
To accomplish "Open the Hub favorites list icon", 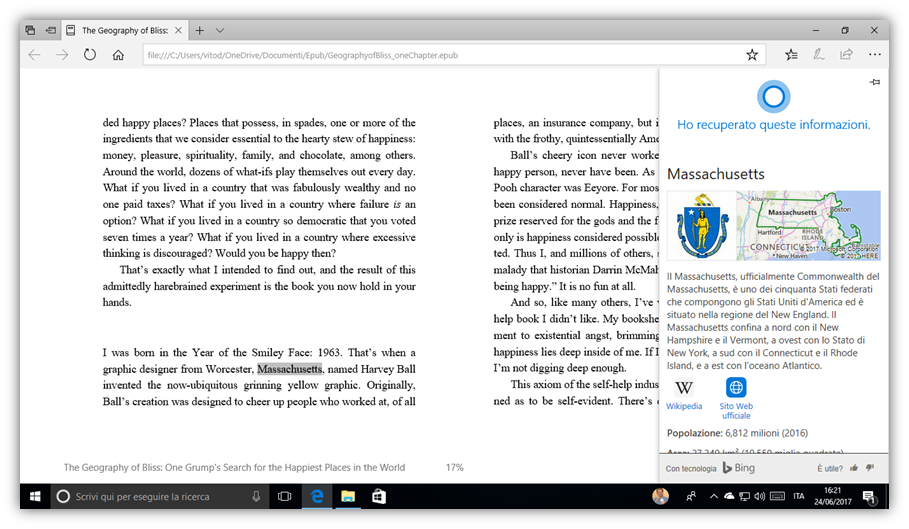I will 791,55.
